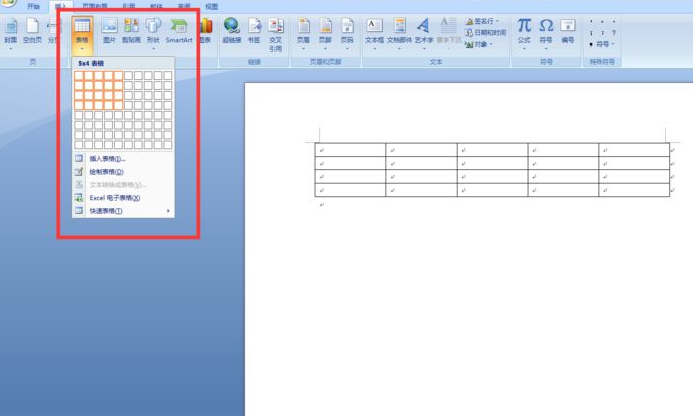Open the 剪贴画 (Clip Art) tool

(131, 30)
